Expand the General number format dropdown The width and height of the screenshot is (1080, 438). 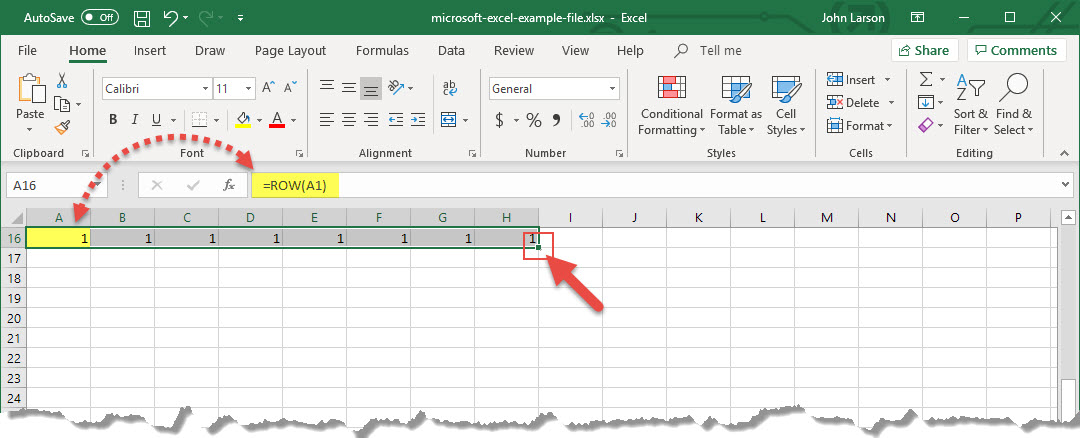click(x=554, y=89)
